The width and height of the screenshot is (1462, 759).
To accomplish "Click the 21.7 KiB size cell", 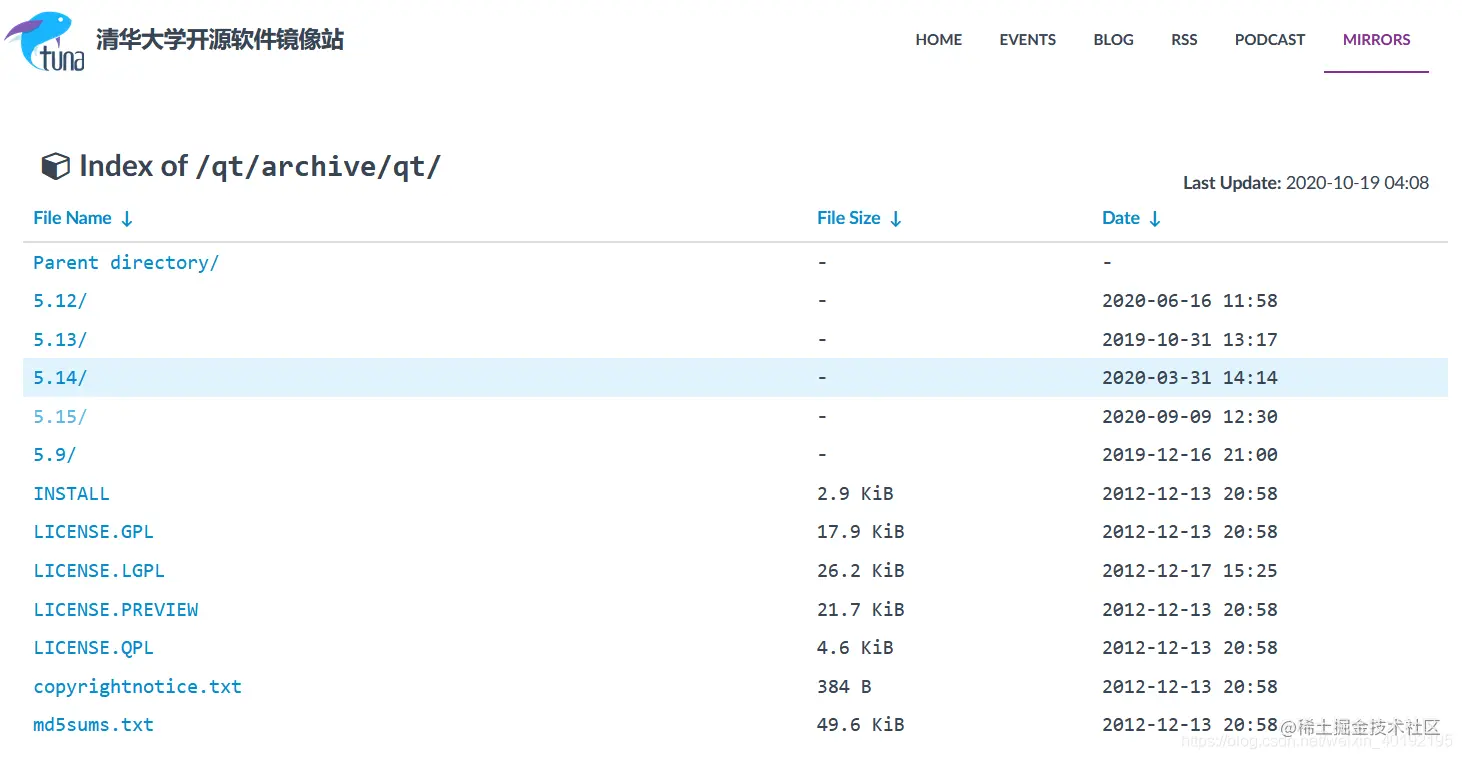I will (860, 610).
